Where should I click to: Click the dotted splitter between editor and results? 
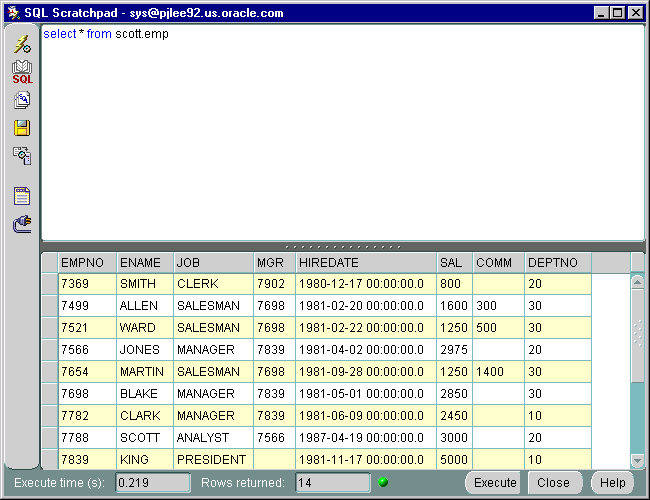point(342,246)
